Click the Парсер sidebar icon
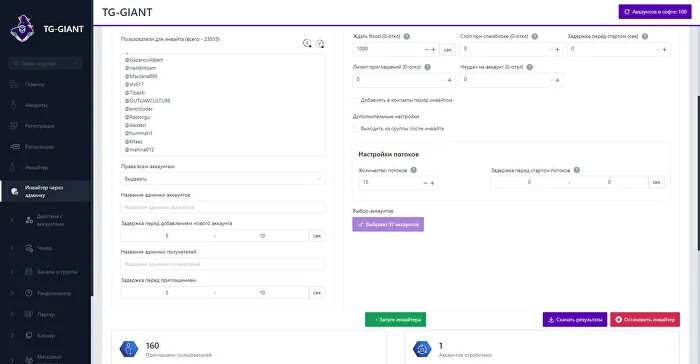This screenshot has height=364, width=700. [29, 314]
